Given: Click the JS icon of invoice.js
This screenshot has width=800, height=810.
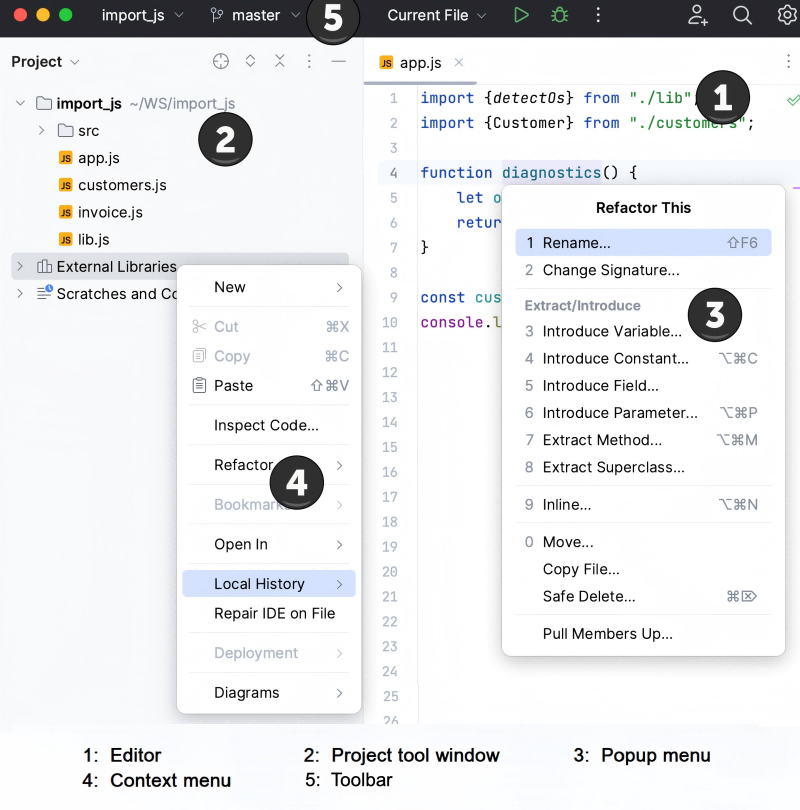Looking at the screenshot, I should (66, 212).
